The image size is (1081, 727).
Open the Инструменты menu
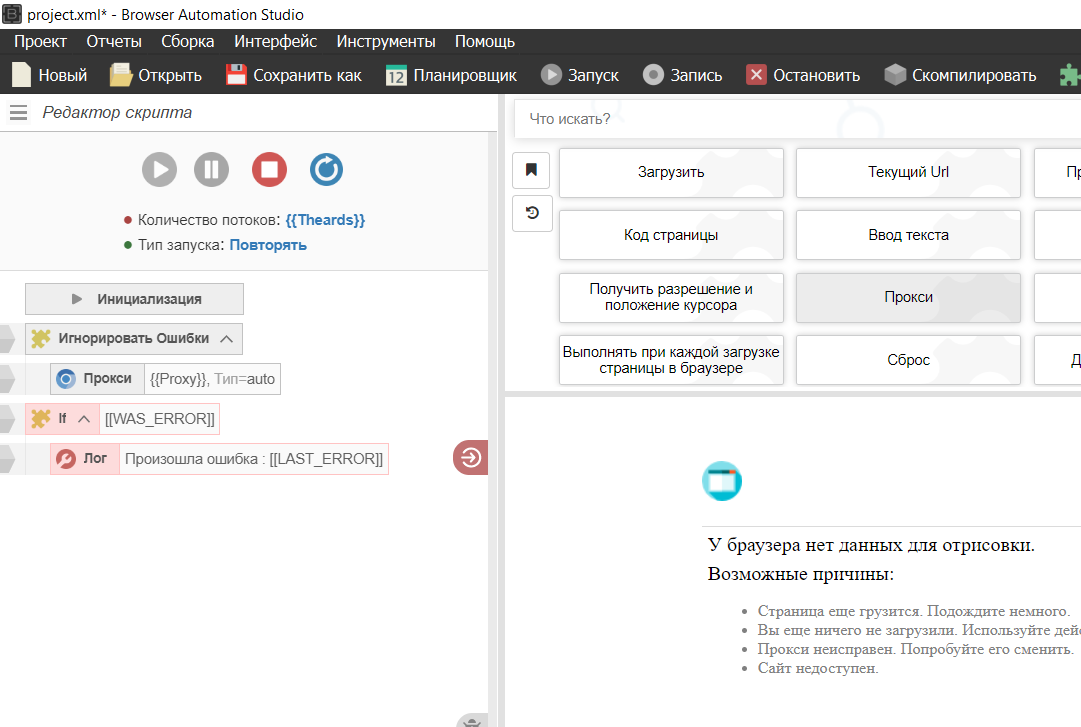tap(386, 41)
